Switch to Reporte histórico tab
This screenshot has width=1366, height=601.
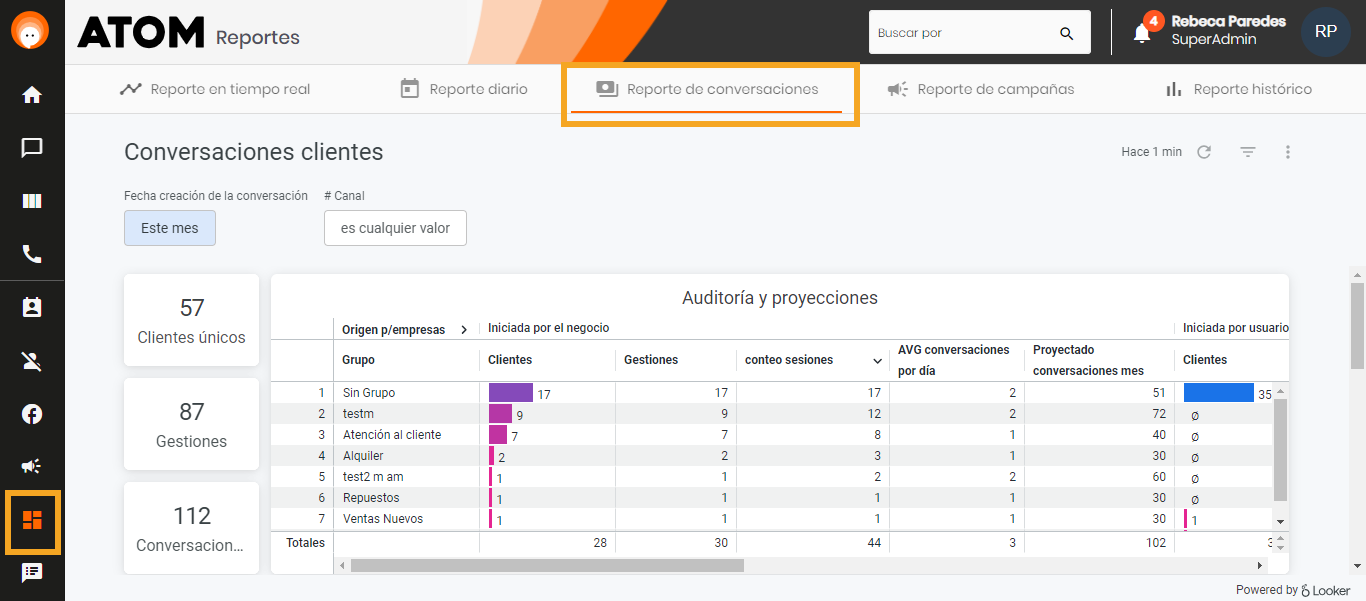(x=1238, y=89)
